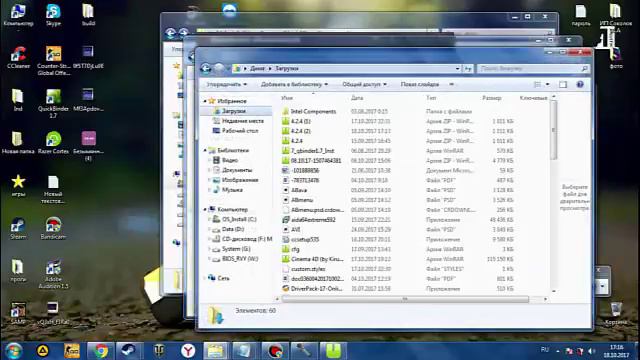Open Yandex Browser from taskbar
This screenshot has width=640, height=360.
[x=187, y=351]
